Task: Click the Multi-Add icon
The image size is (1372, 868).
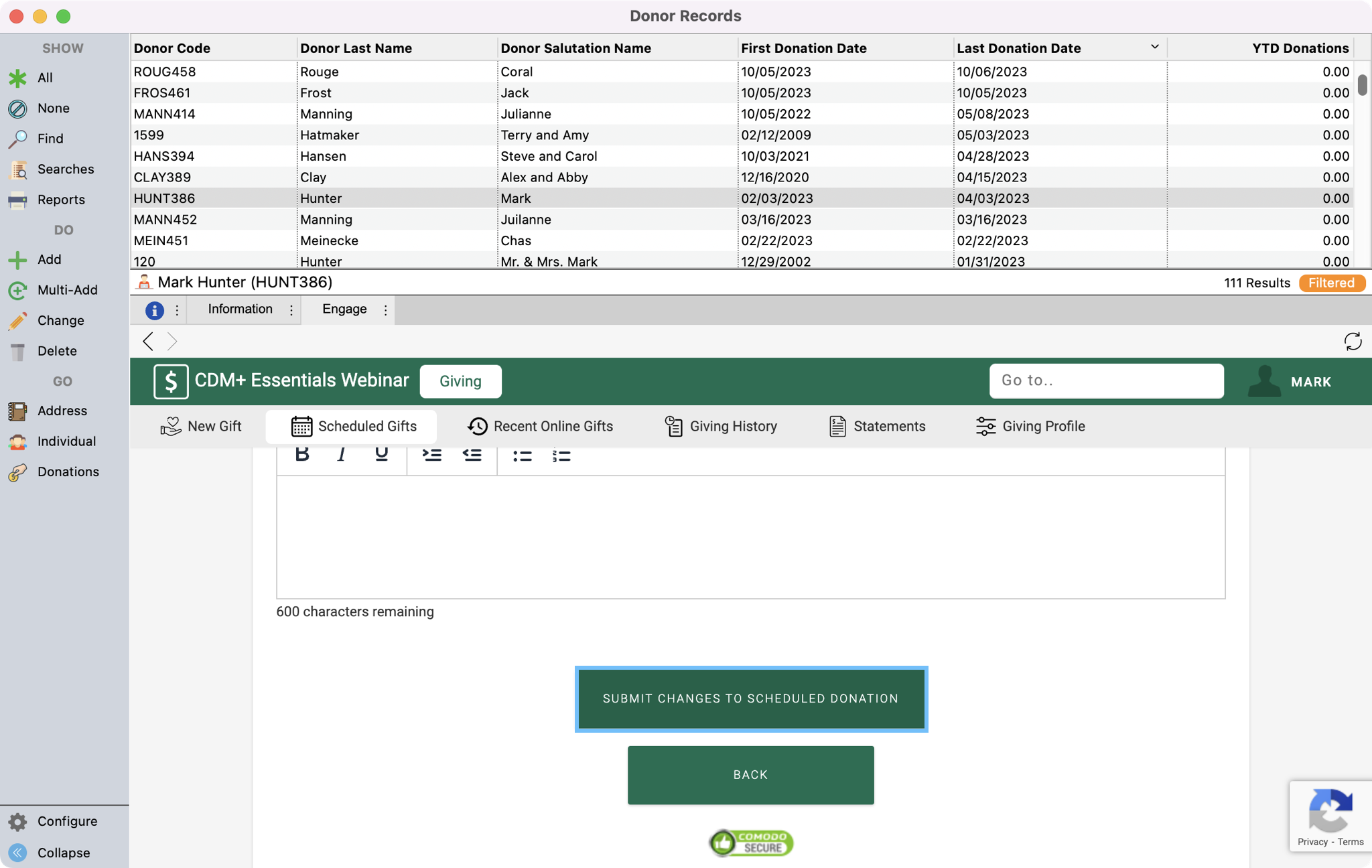Action: pyautogui.click(x=17, y=290)
